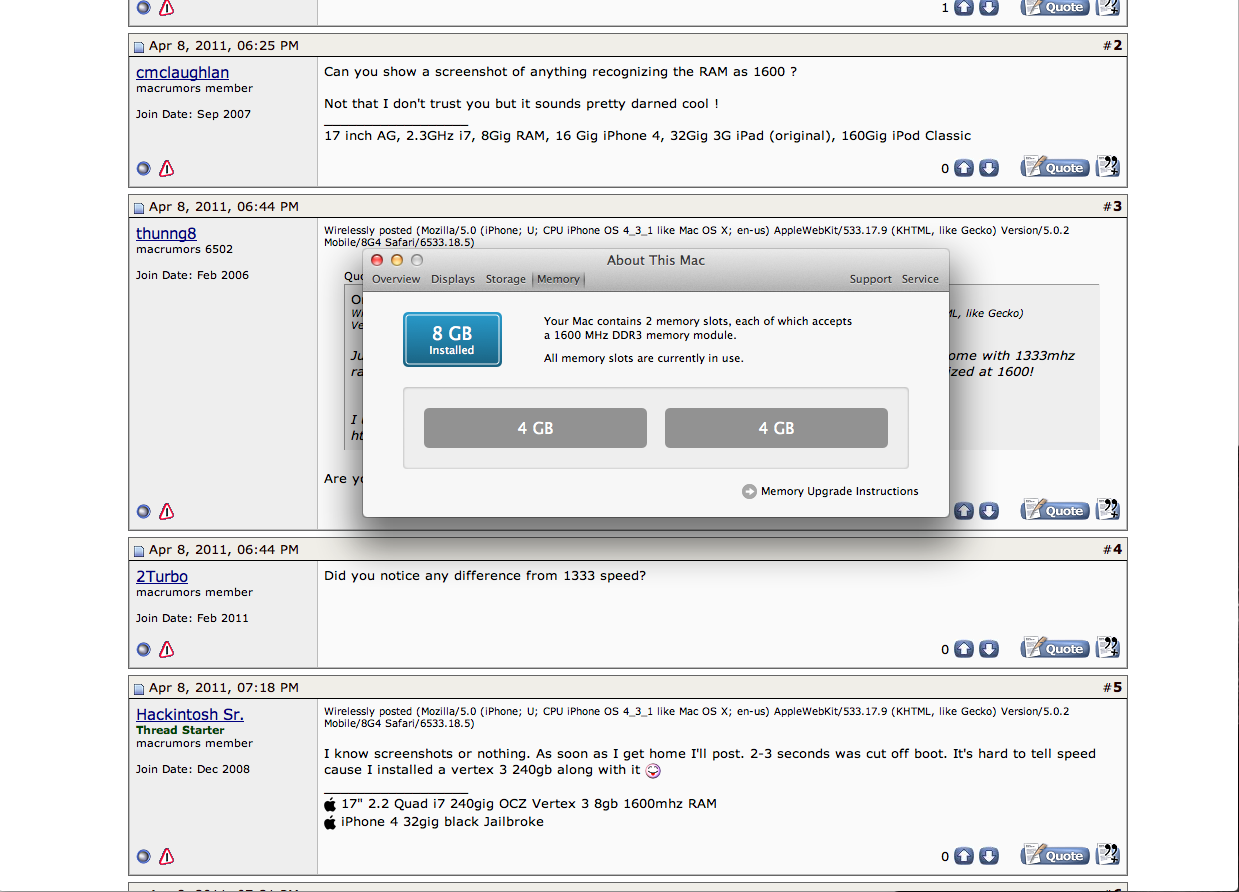This screenshot has height=892, width=1239.
Task: Click the arrow icon beside Memory Upgrade Instructions
Action: click(x=749, y=491)
